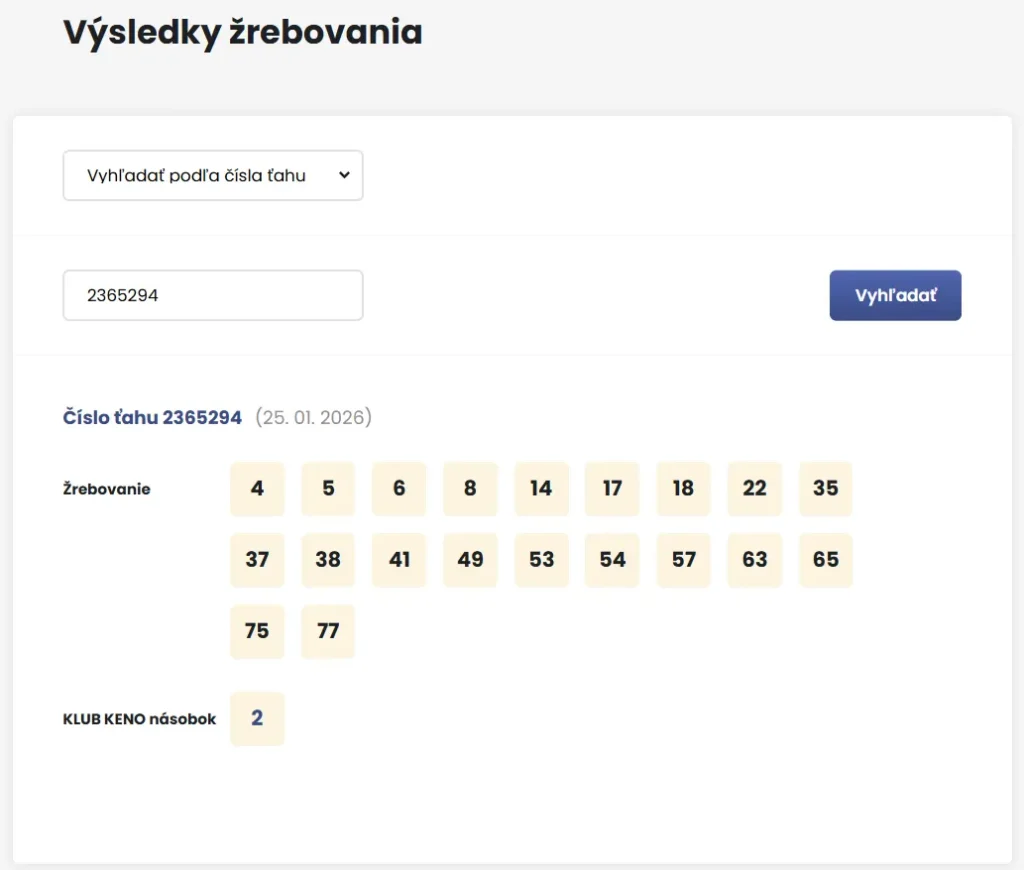Image resolution: width=1024 pixels, height=870 pixels.
Task: Select number tile 49
Action: pyautogui.click(x=470, y=561)
